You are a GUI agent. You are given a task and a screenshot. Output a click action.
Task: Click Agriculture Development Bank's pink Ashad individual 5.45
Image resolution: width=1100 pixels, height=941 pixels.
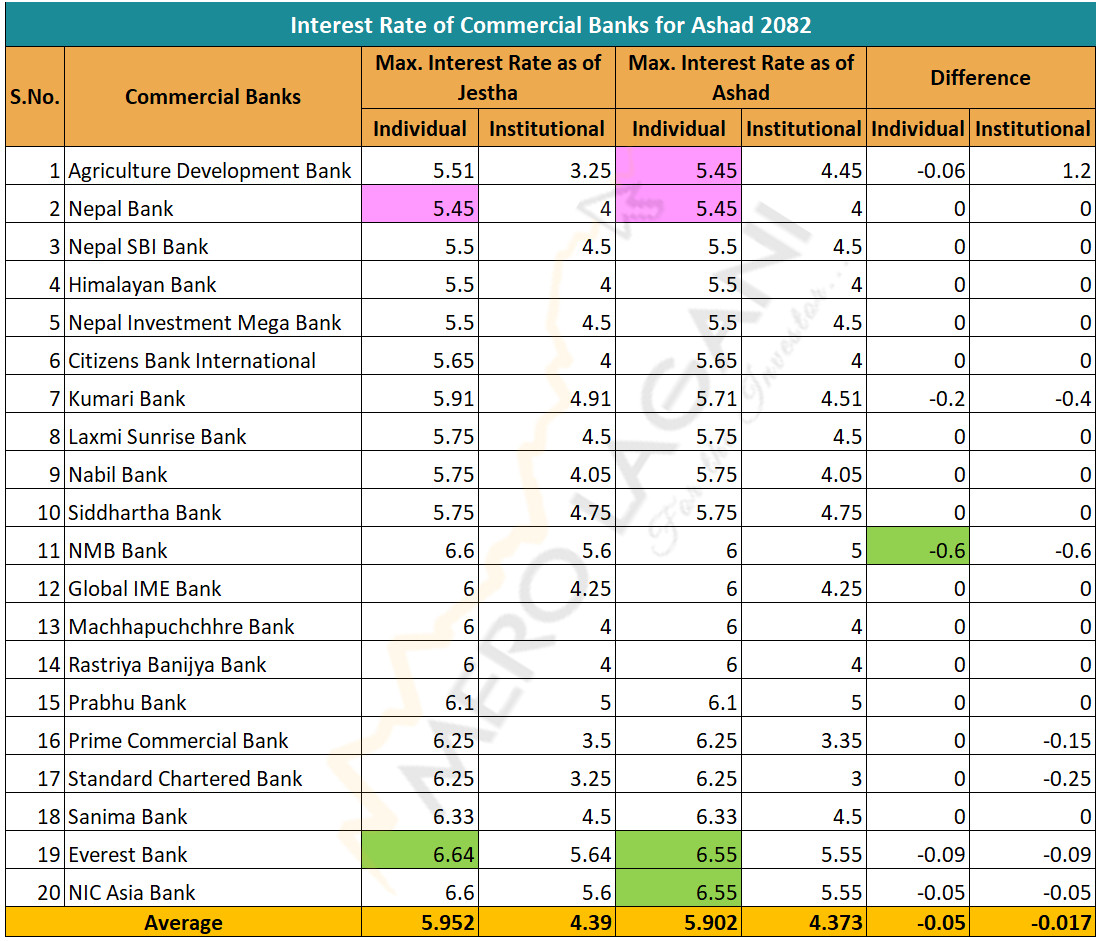(x=678, y=166)
